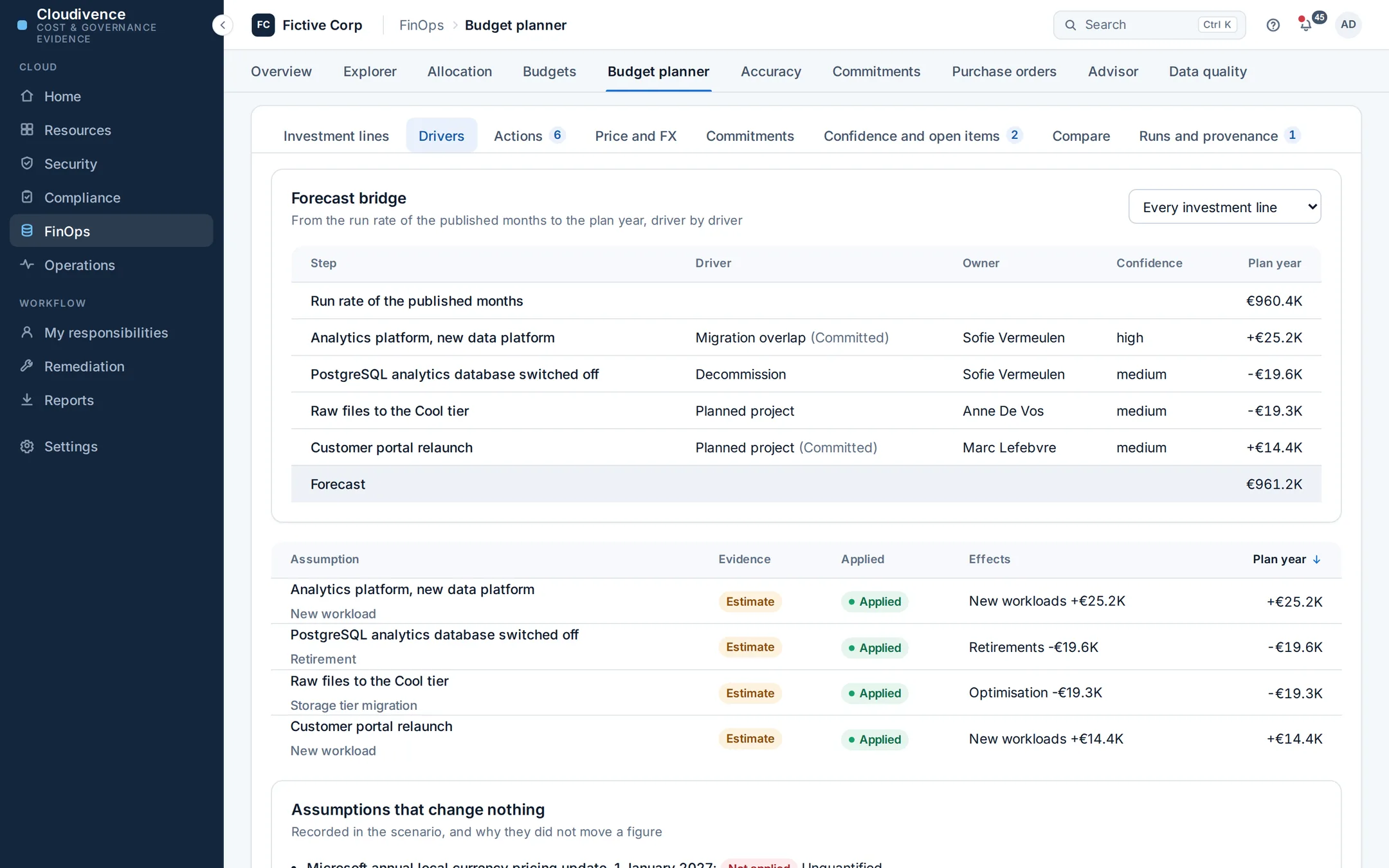Click FinOps in the breadcrumb
The width and height of the screenshot is (1389, 868).
pos(421,25)
